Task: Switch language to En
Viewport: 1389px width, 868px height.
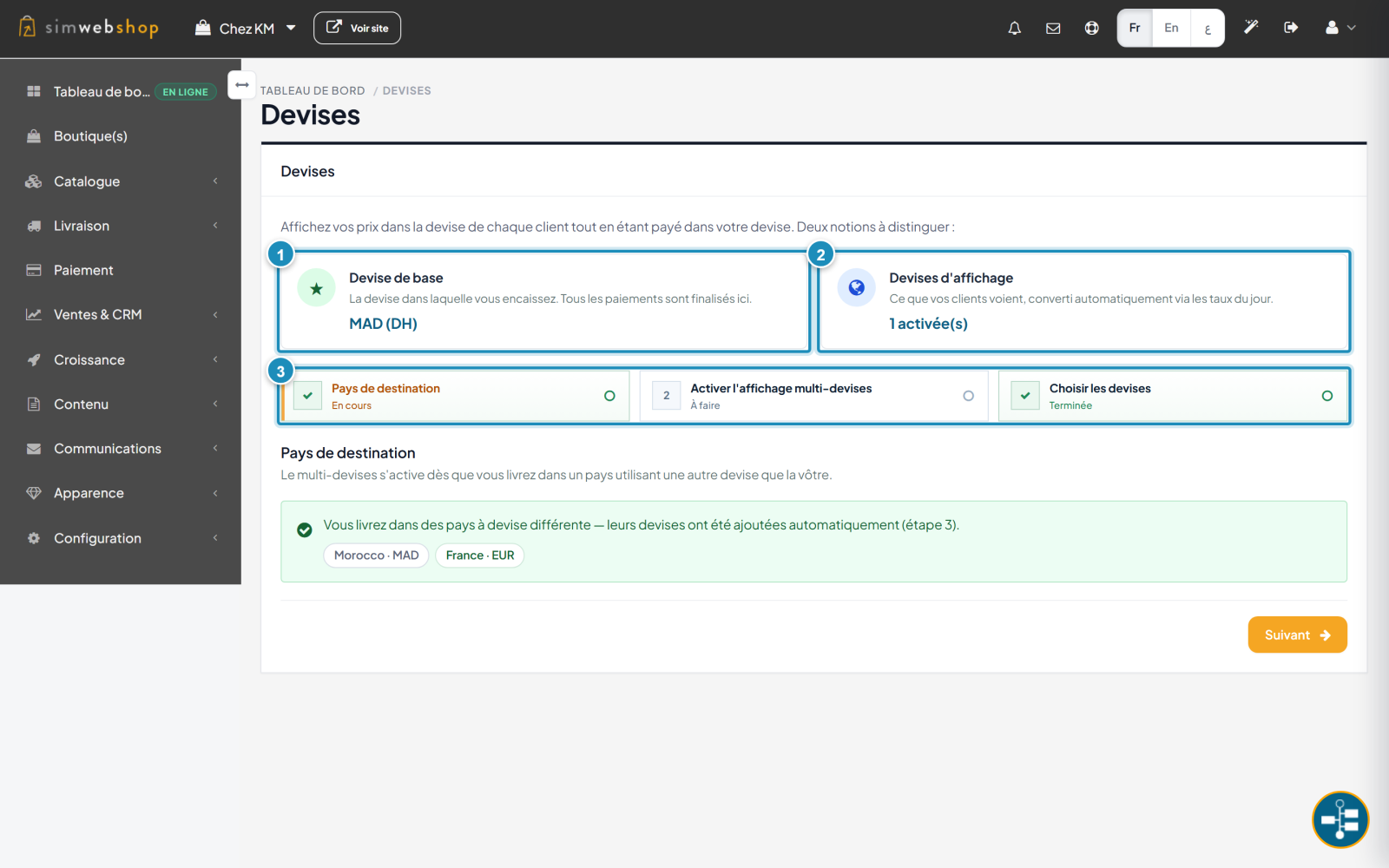Action: tap(1171, 28)
